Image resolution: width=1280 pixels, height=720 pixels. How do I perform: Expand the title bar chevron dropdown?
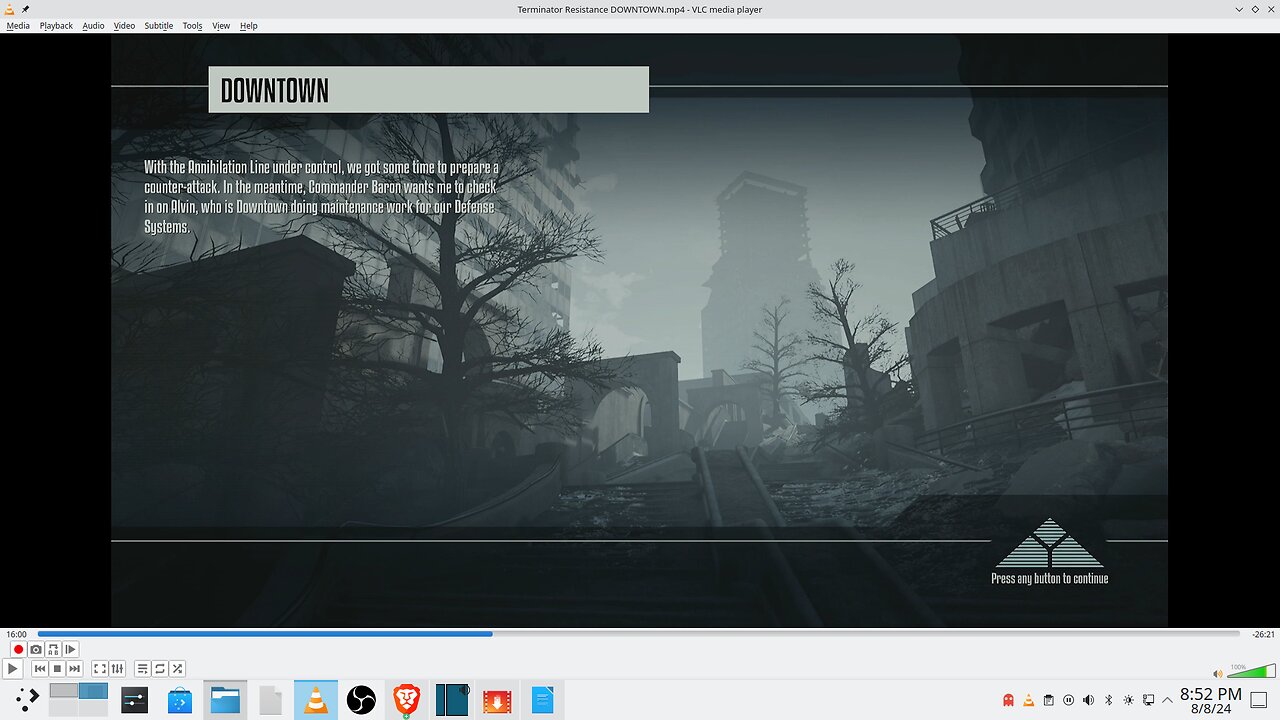[1239, 9]
